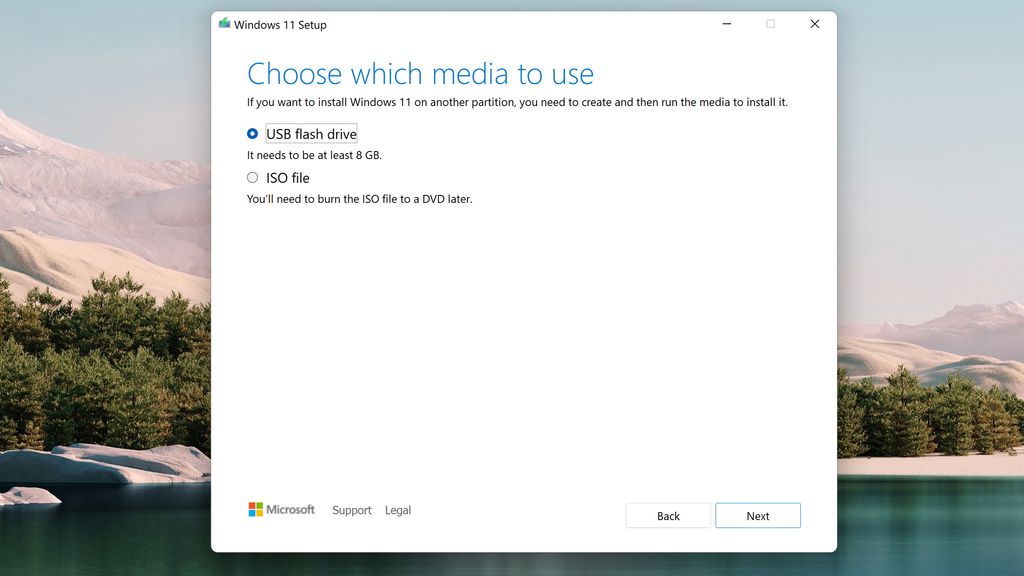Click the desktop wallpaper outside the dialog
1024x576 pixels.
click(100, 300)
